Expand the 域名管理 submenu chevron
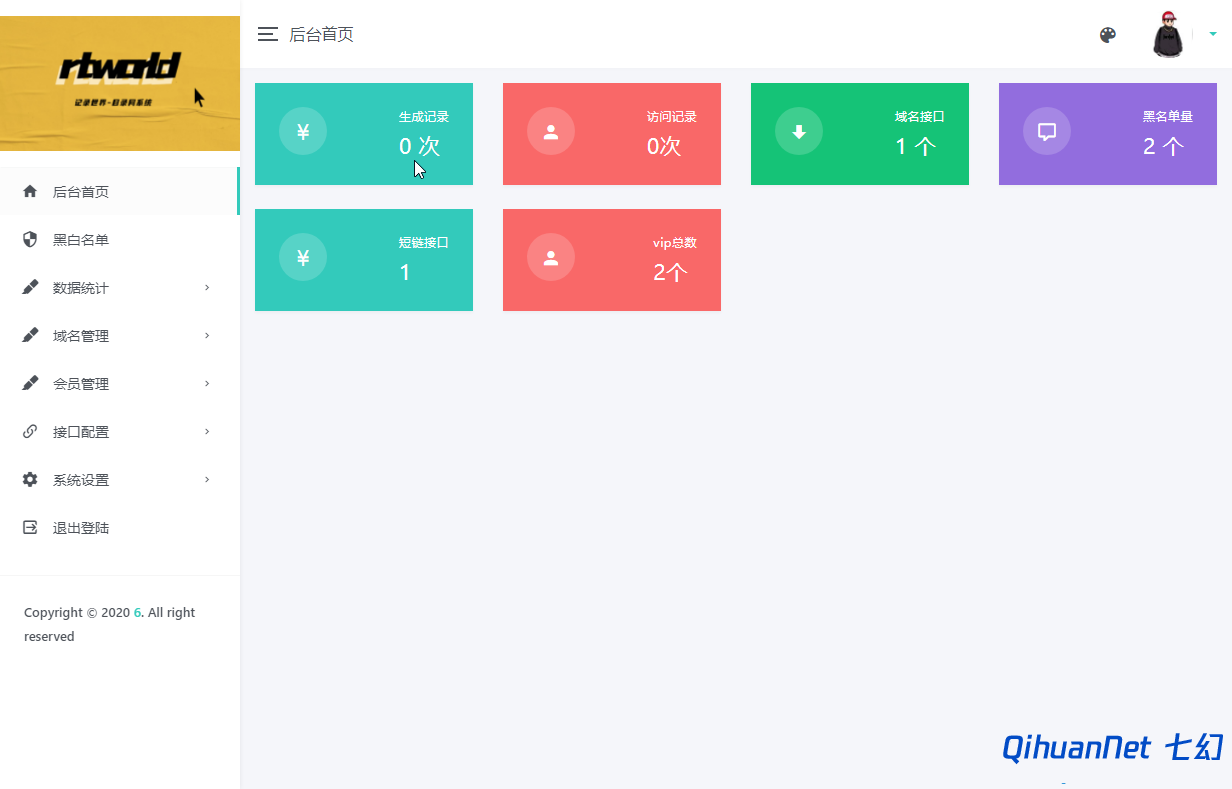 (207, 335)
